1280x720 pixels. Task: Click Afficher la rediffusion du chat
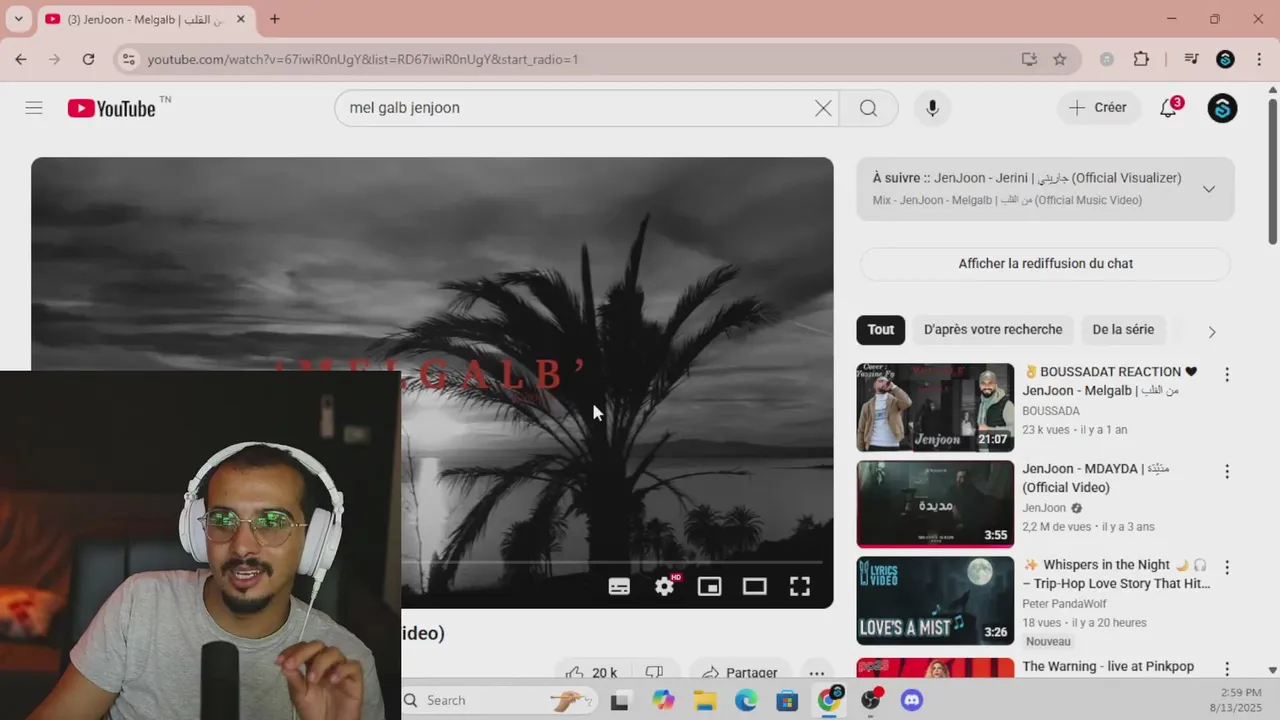1045,264
